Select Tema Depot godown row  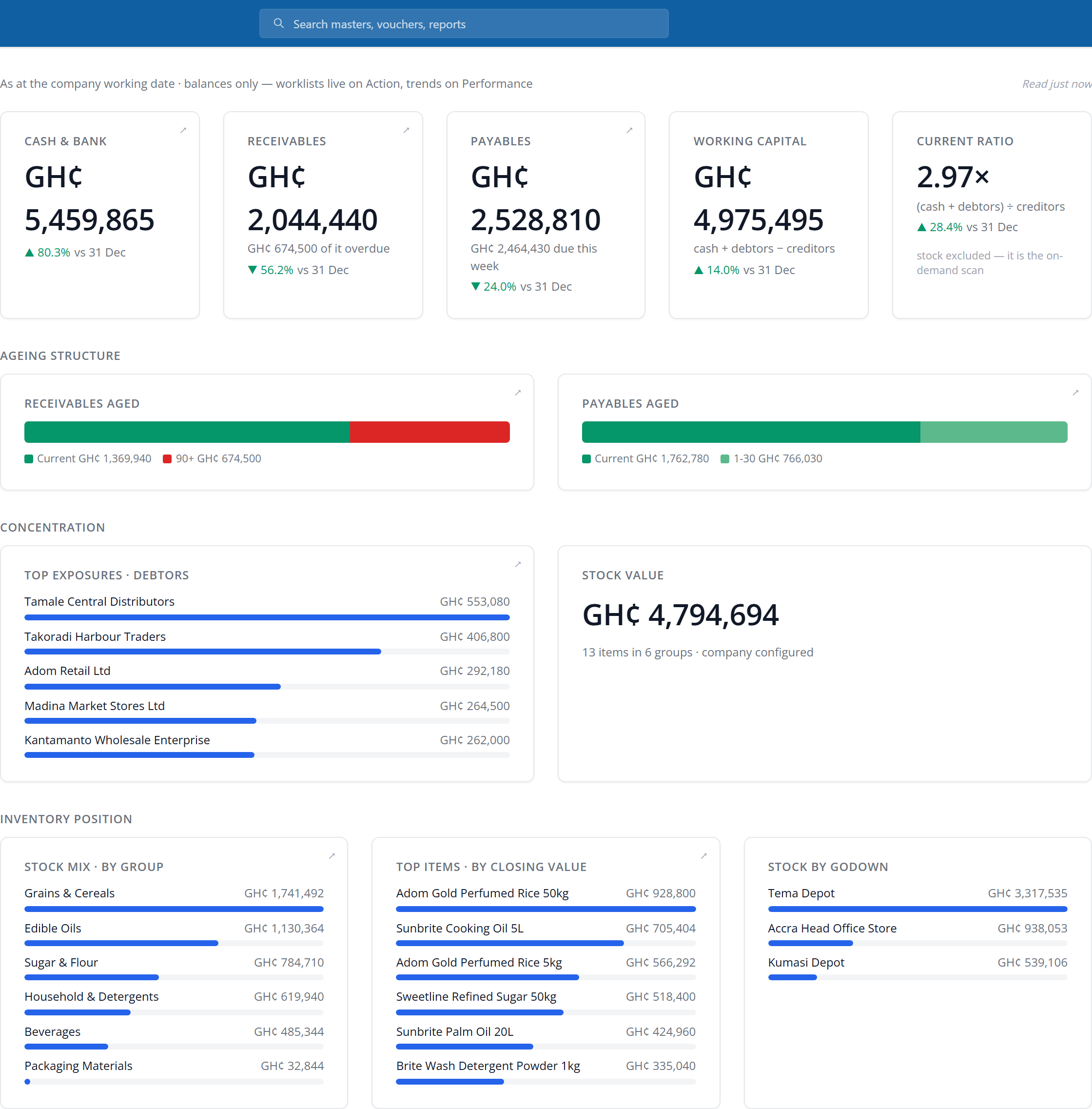917,899
